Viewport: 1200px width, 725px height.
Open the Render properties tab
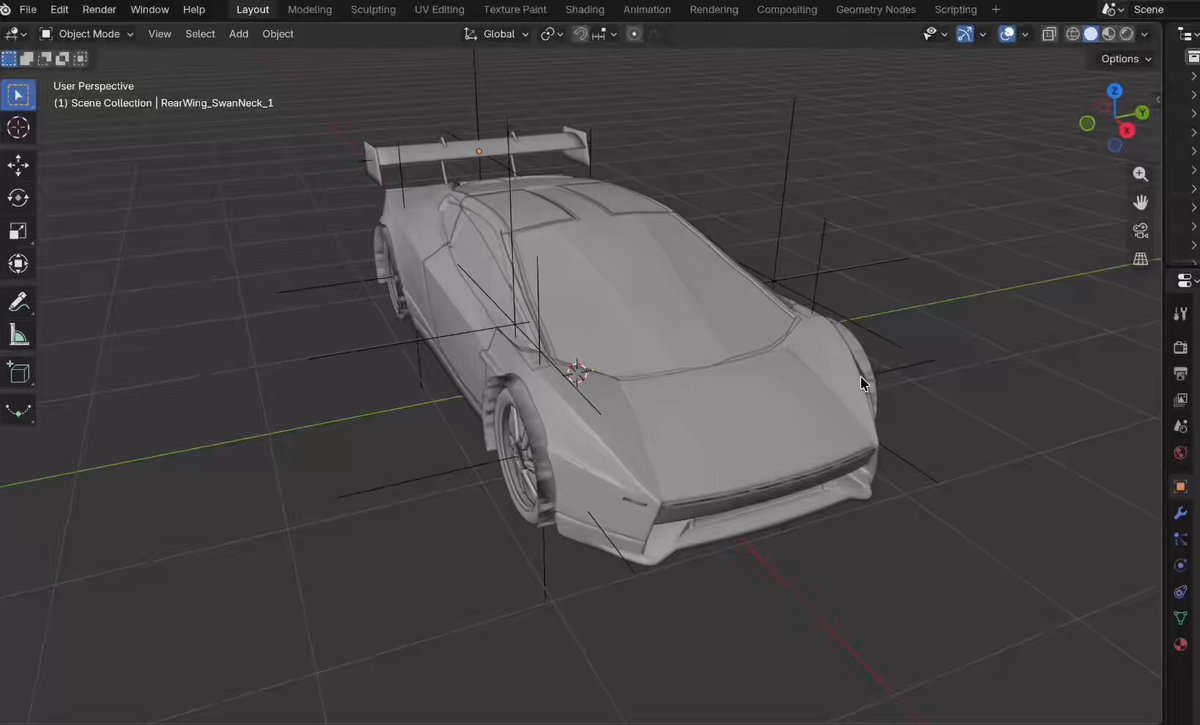coord(1181,348)
